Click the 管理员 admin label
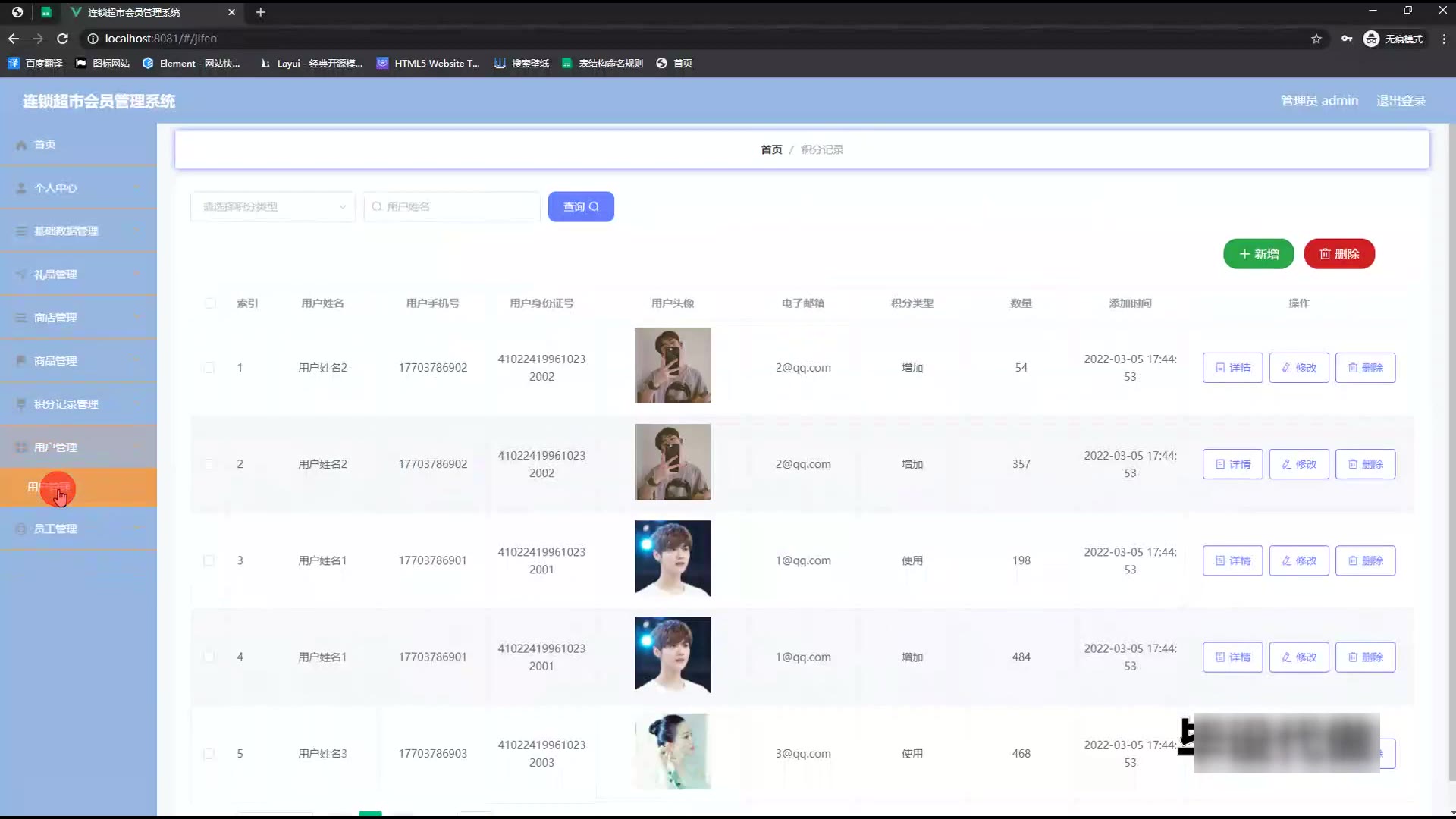 click(1319, 101)
